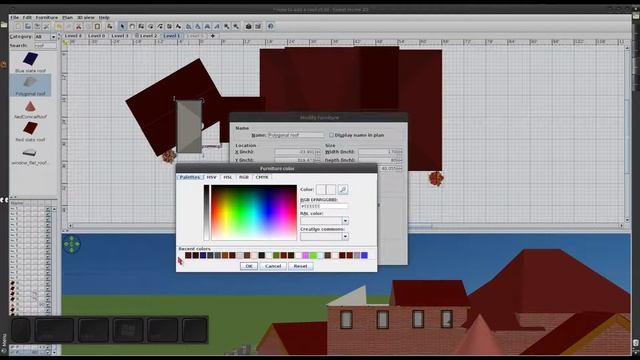Choose the Create rooms tool

150,26
